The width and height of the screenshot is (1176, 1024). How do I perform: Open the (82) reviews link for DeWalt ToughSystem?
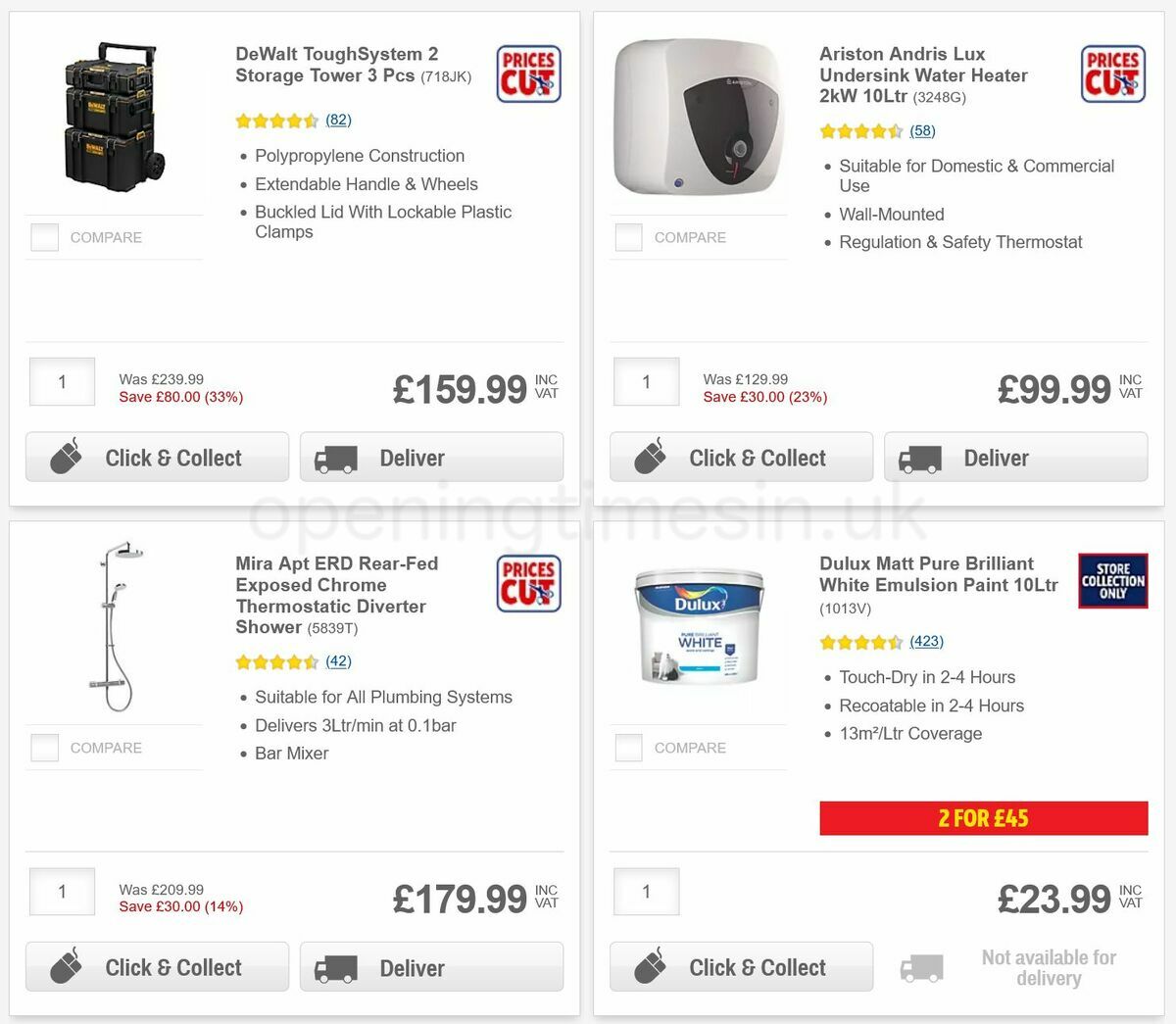pyautogui.click(x=338, y=120)
